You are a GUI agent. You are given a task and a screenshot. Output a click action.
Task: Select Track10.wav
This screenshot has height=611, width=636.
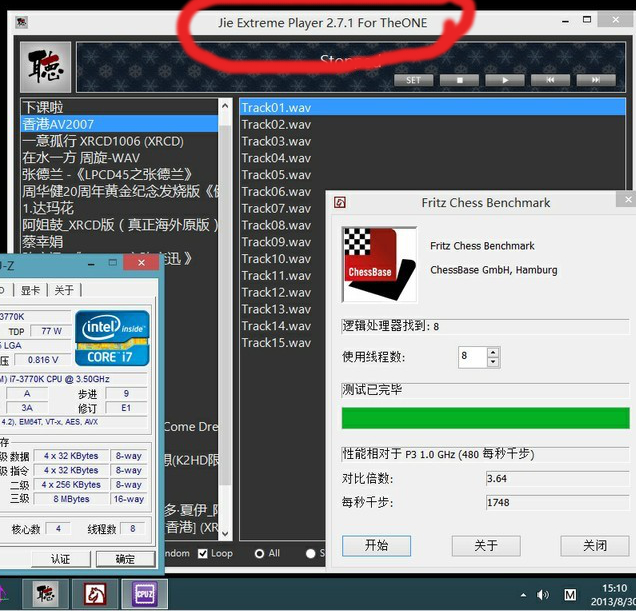click(282, 259)
